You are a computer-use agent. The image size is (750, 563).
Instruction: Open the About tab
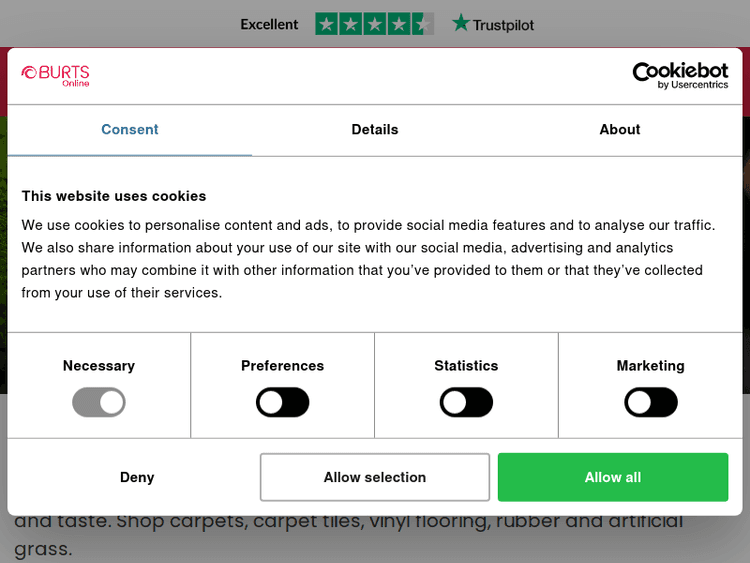coord(620,130)
